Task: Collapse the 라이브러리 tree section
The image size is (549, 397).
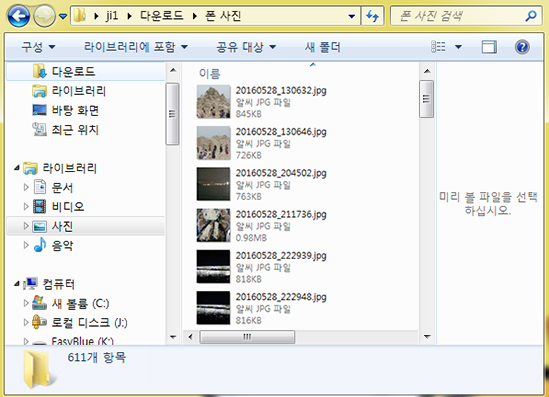Action: (x=17, y=168)
